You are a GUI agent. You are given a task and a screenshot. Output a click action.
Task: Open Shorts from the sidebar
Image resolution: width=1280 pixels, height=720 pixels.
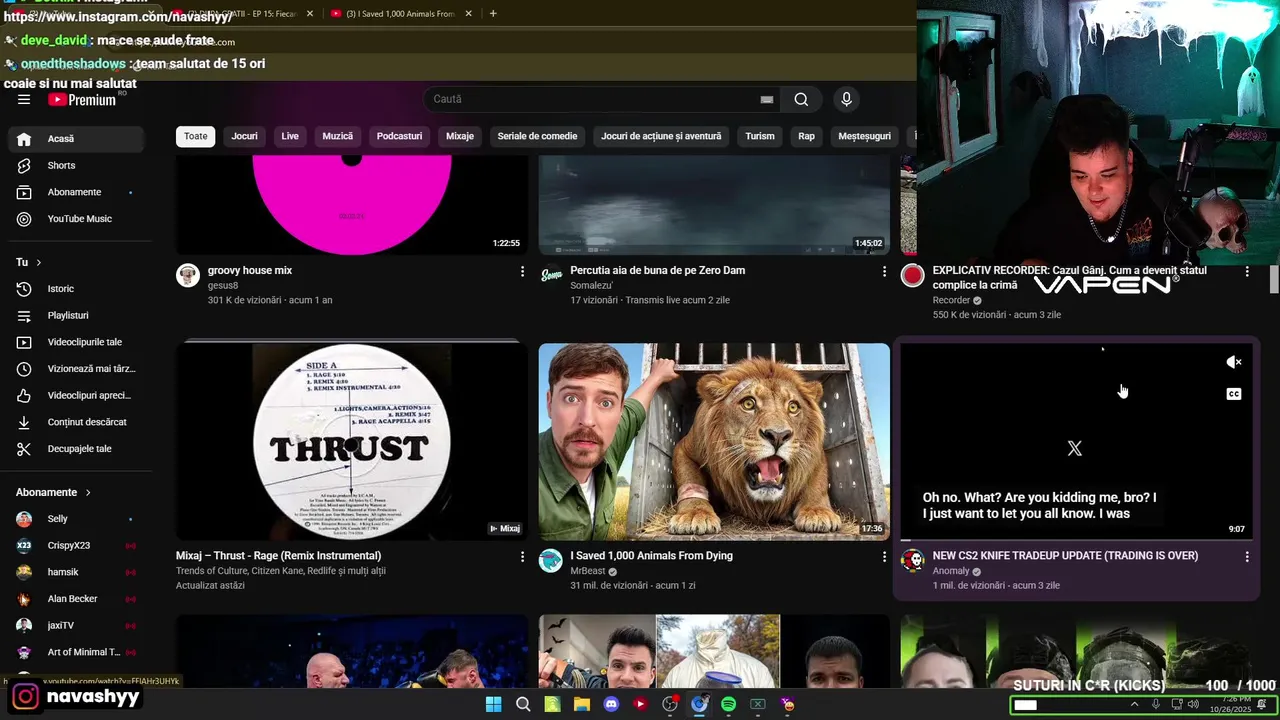tap(76, 165)
